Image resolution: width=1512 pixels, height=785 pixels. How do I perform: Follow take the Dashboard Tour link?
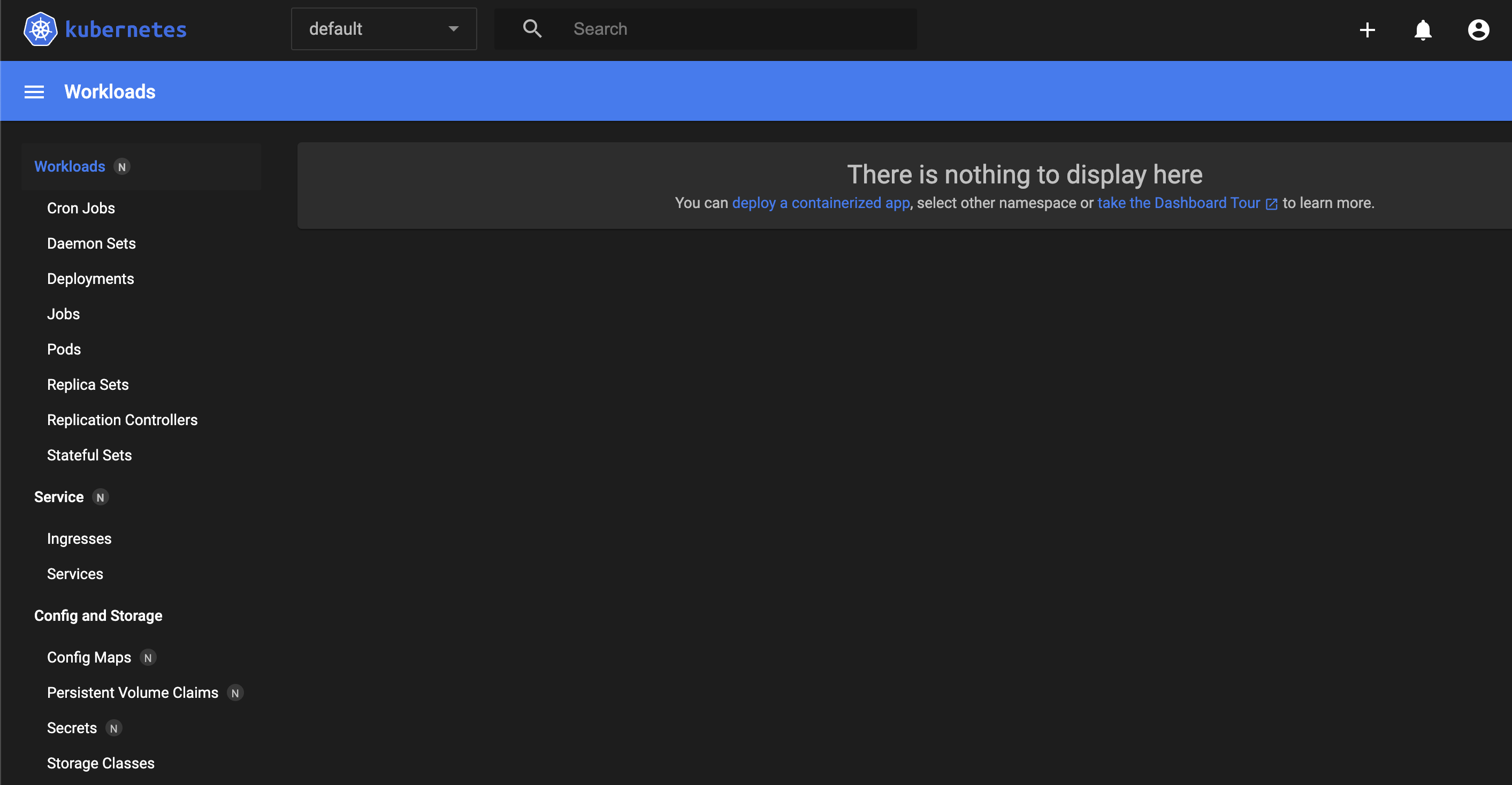point(1178,203)
